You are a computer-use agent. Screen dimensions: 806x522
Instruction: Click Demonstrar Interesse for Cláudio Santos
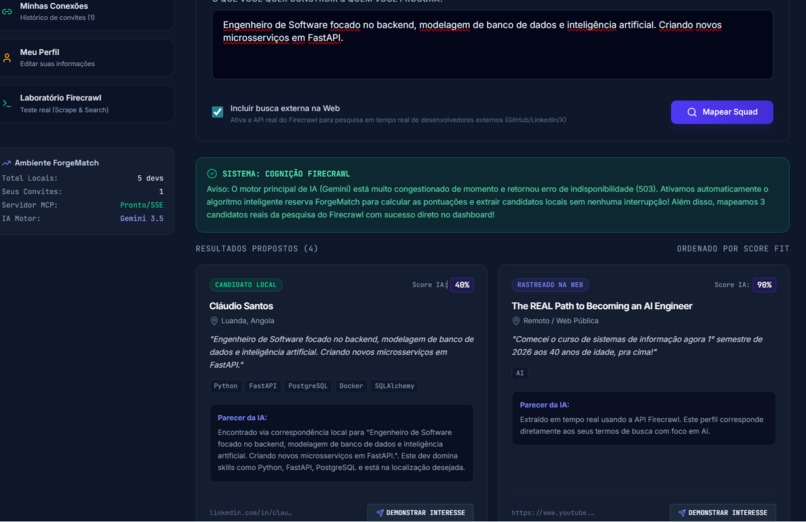tap(420, 513)
